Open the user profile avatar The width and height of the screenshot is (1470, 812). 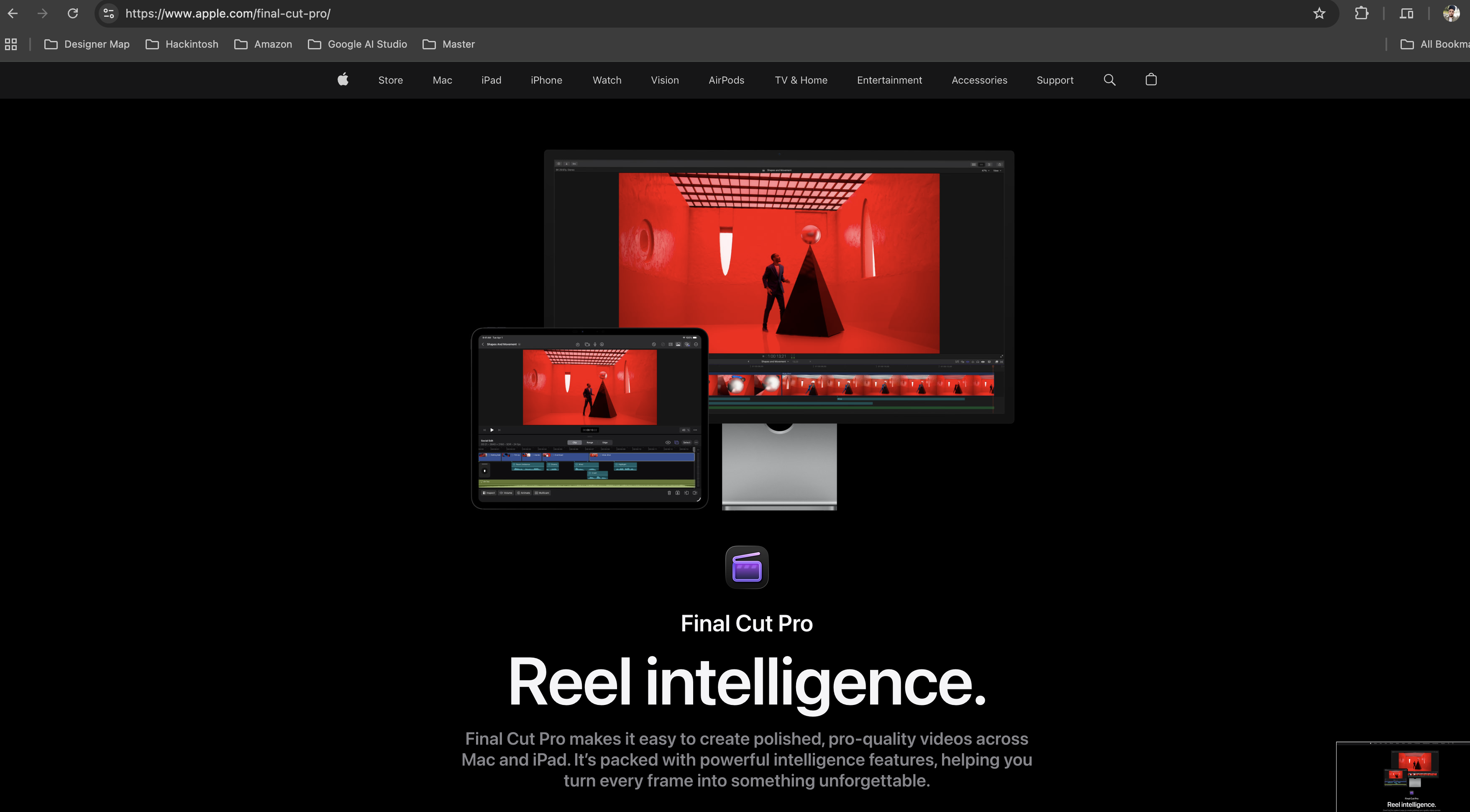1451,14
